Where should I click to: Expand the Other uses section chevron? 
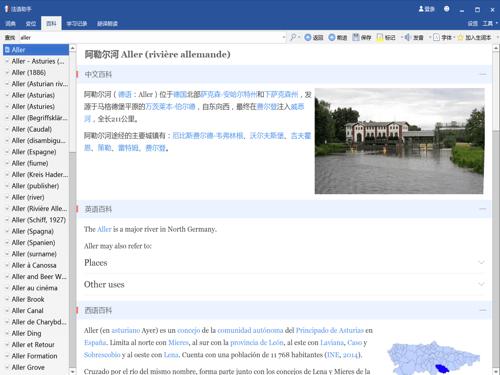(x=481, y=284)
